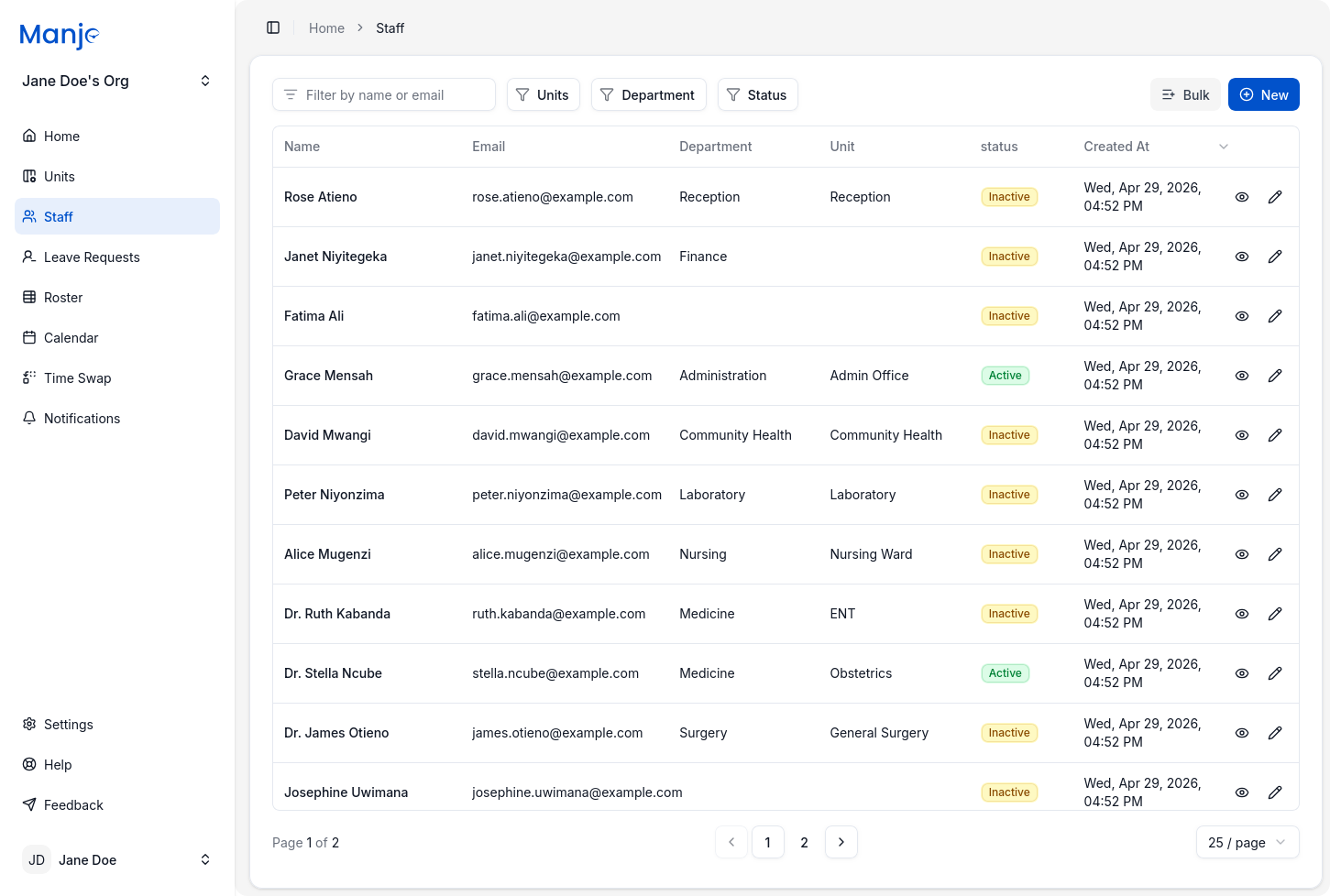1330x896 pixels.
Task: Toggle the sidebar panel icon
Action: pyautogui.click(x=273, y=27)
